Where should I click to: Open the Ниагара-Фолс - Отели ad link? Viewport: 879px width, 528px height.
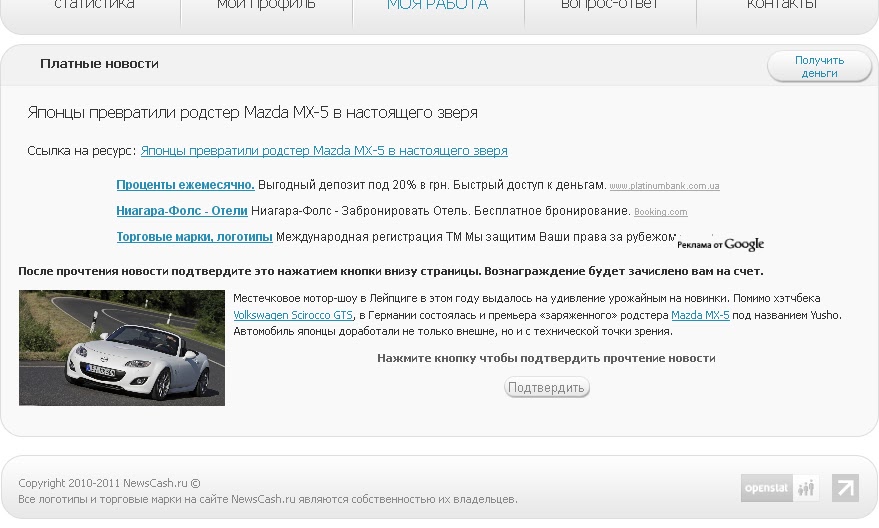coord(182,211)
